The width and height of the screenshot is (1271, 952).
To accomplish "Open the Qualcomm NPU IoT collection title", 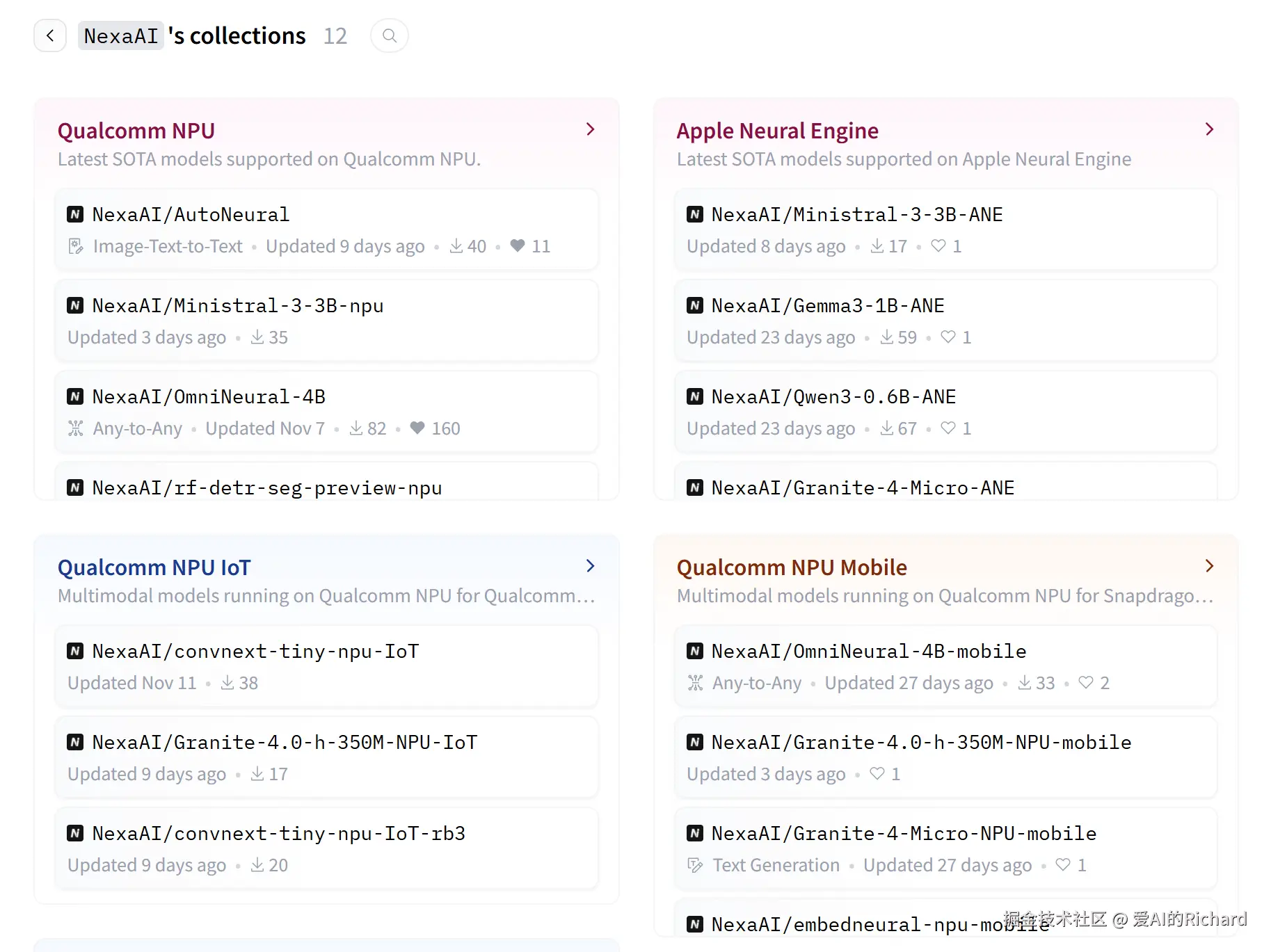I will 154,567.
